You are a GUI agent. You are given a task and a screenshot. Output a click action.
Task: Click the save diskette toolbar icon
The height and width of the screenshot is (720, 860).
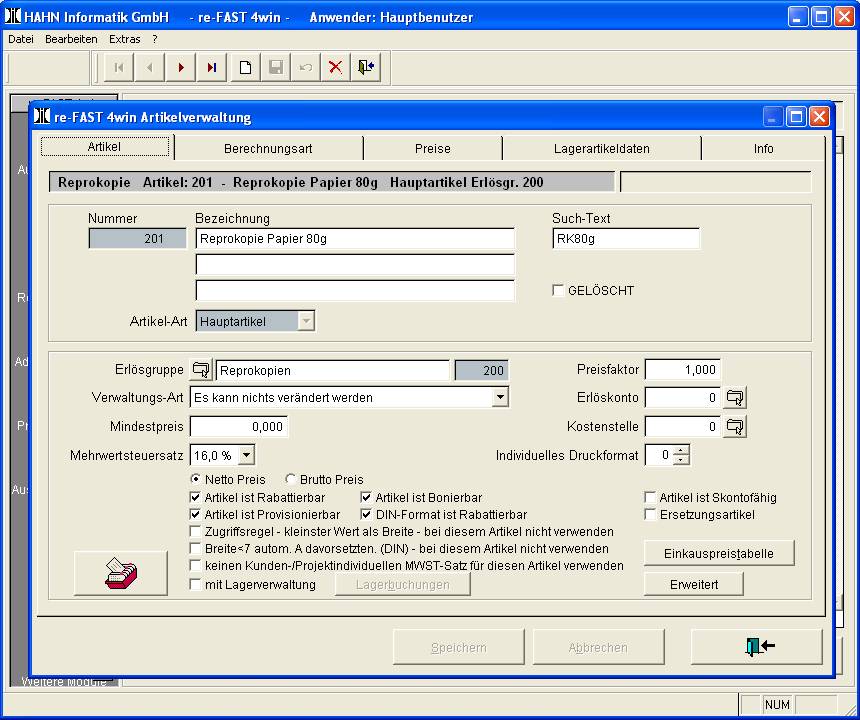click(276, 67)
